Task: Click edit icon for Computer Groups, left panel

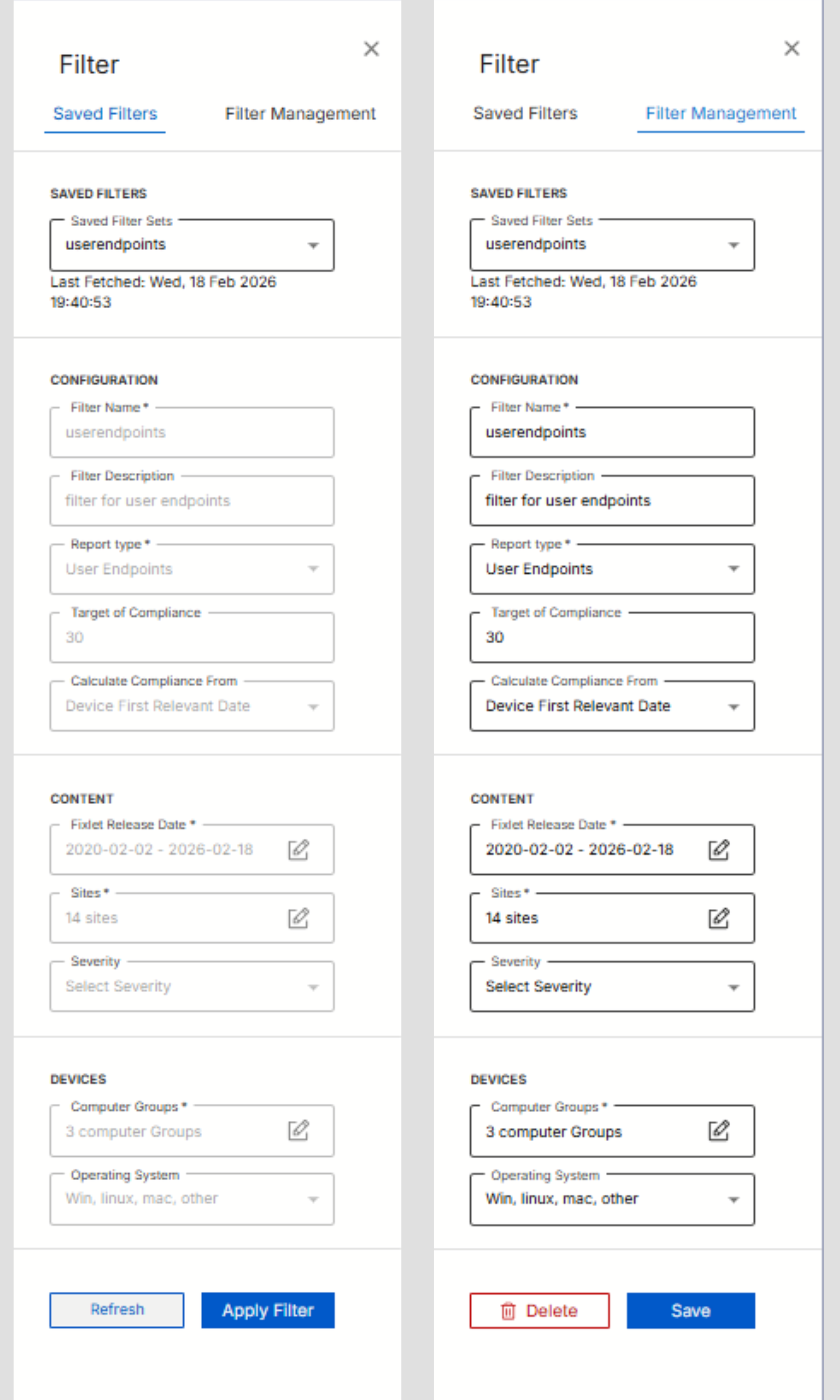Action: 298,1130
